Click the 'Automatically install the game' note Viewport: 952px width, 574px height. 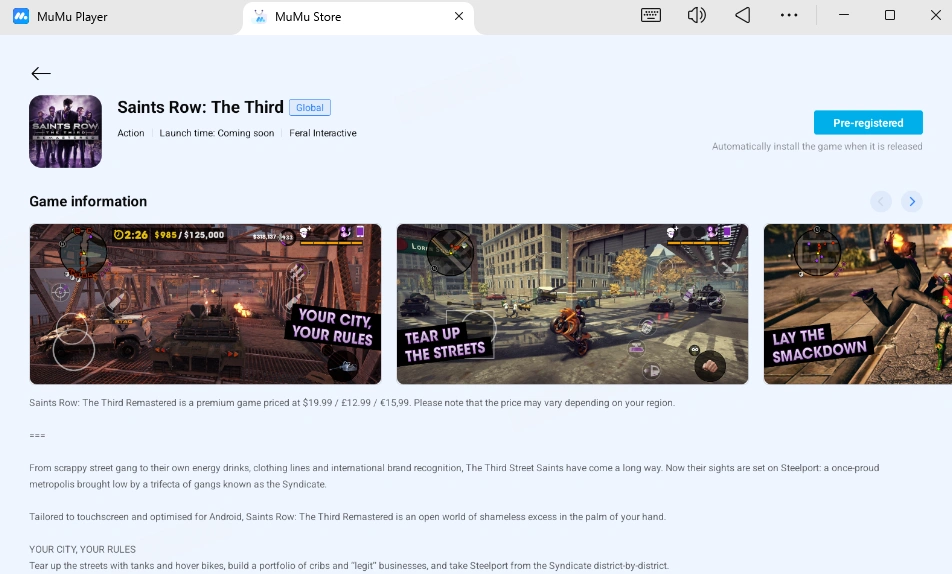coord(817,146)
